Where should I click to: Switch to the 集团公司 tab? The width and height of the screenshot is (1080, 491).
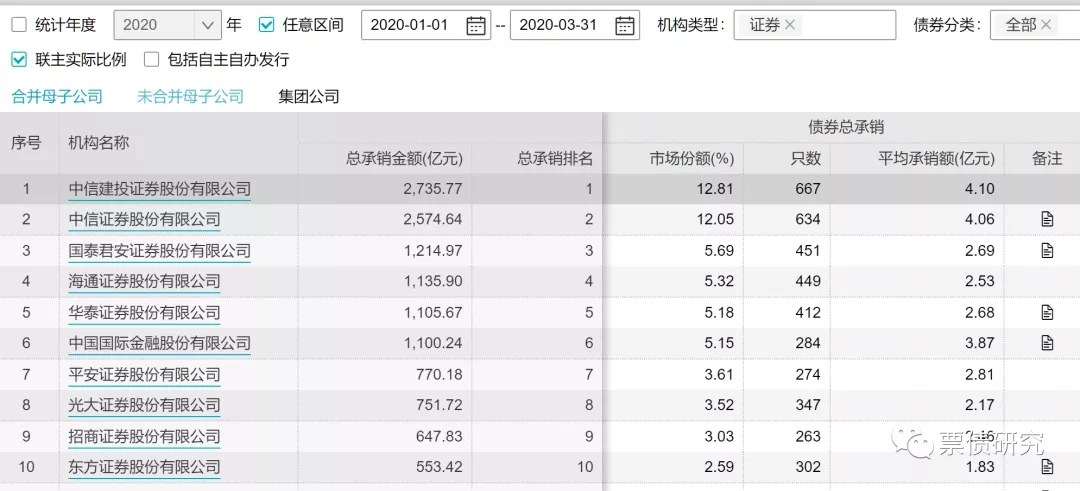309,97
